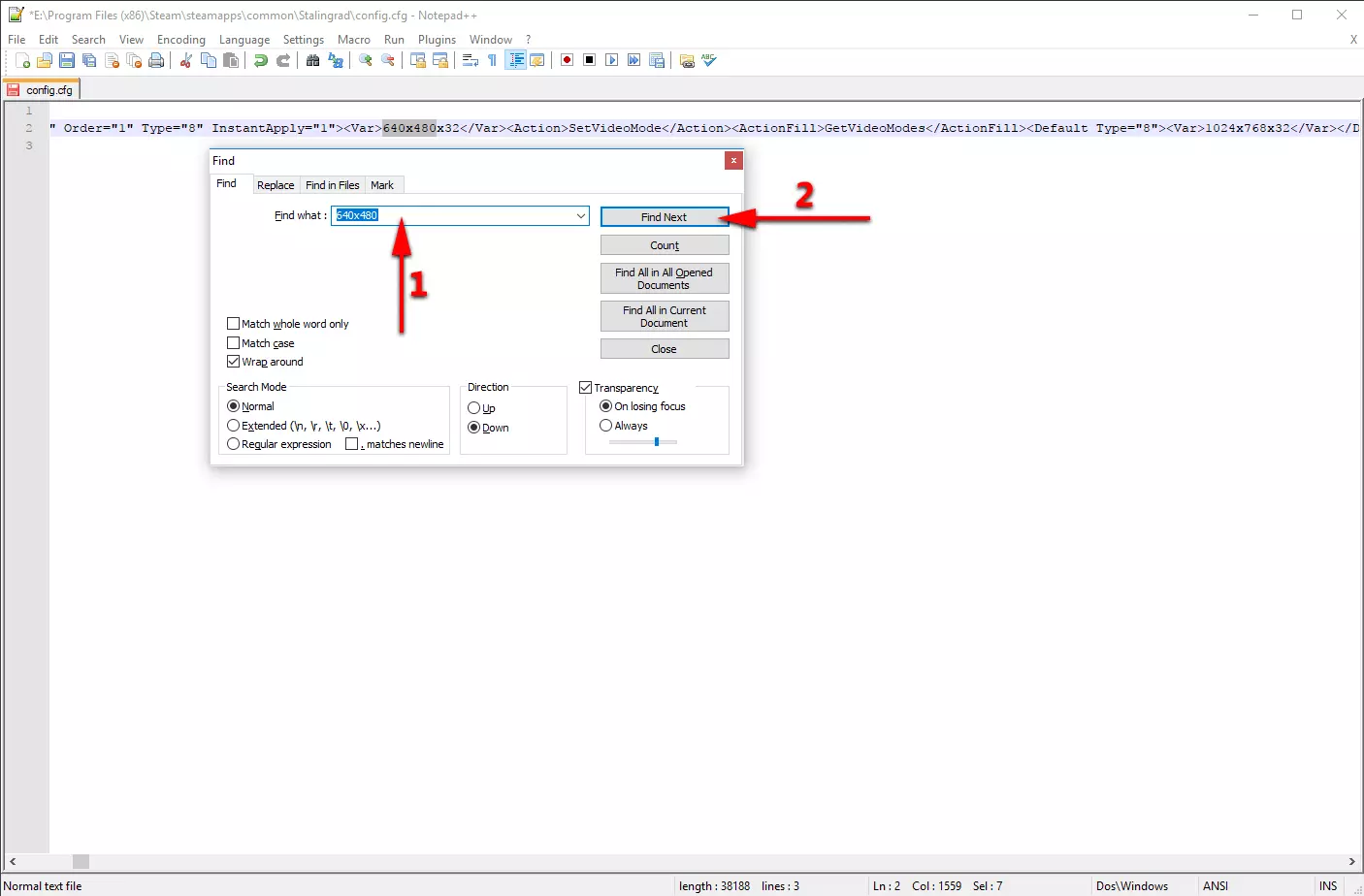Expand the Find what history dropdown

point(580,215)
